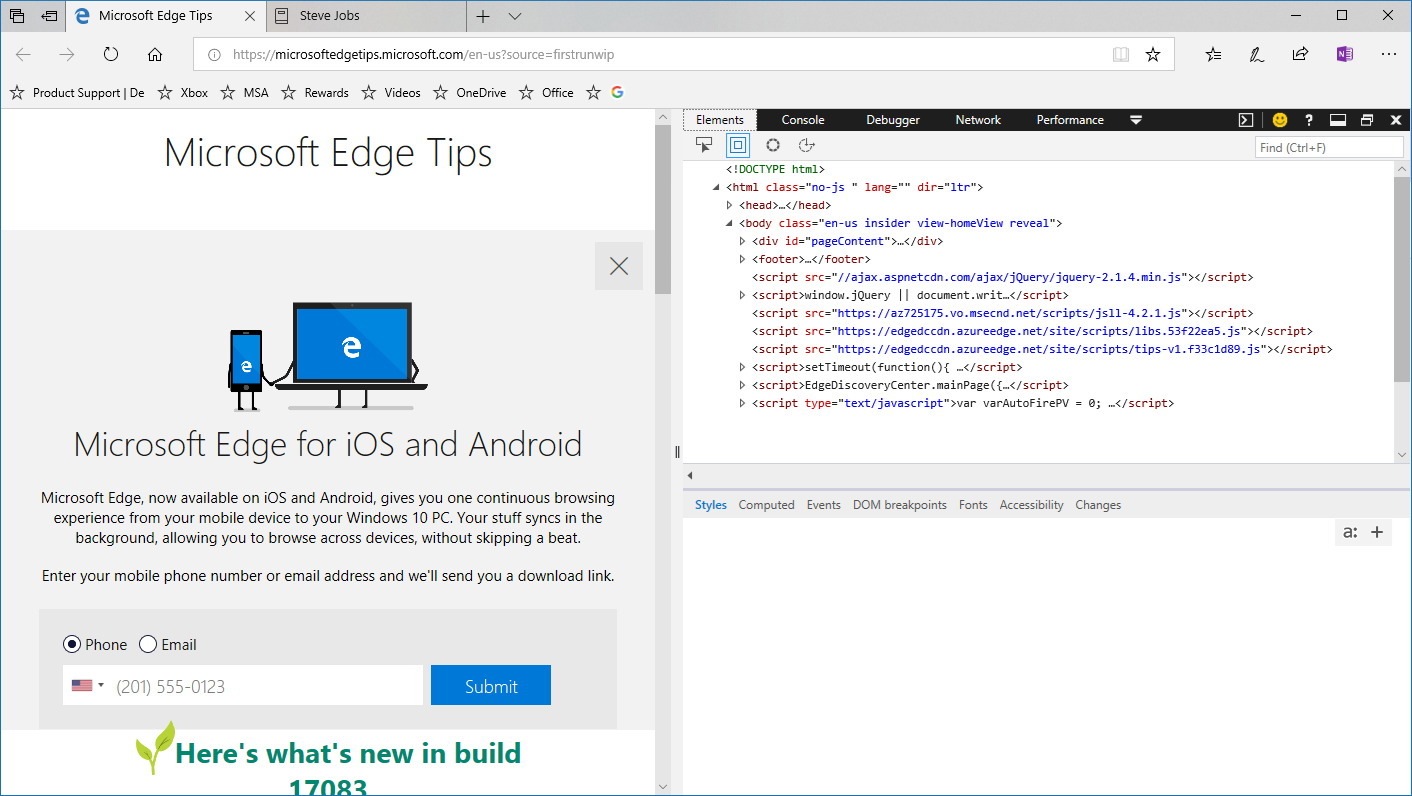The height and width of the screenshot is (796, 1412).
Task: Set these tabs aside
Action: coord(49,16)
